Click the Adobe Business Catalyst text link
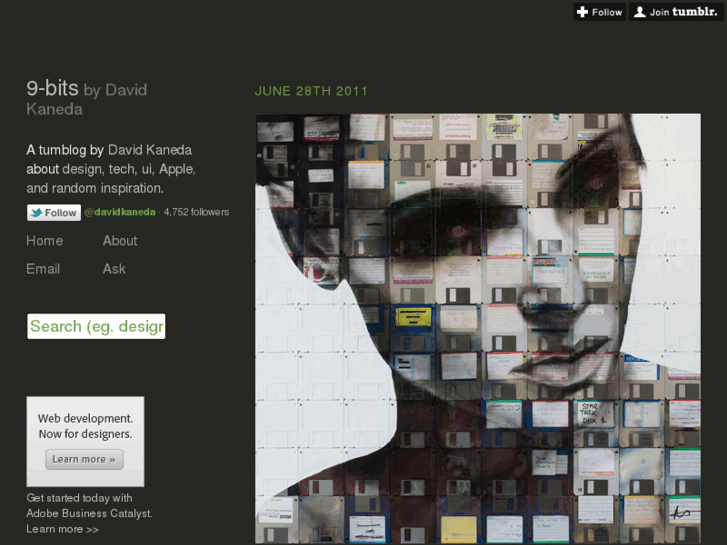 click(x=89, y=513)
